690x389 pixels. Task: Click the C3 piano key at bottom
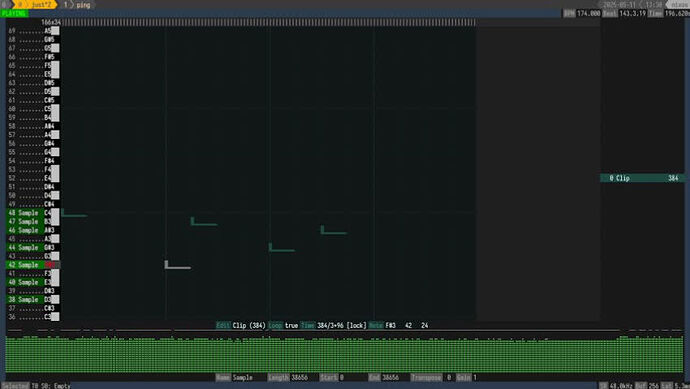[55, 317]
